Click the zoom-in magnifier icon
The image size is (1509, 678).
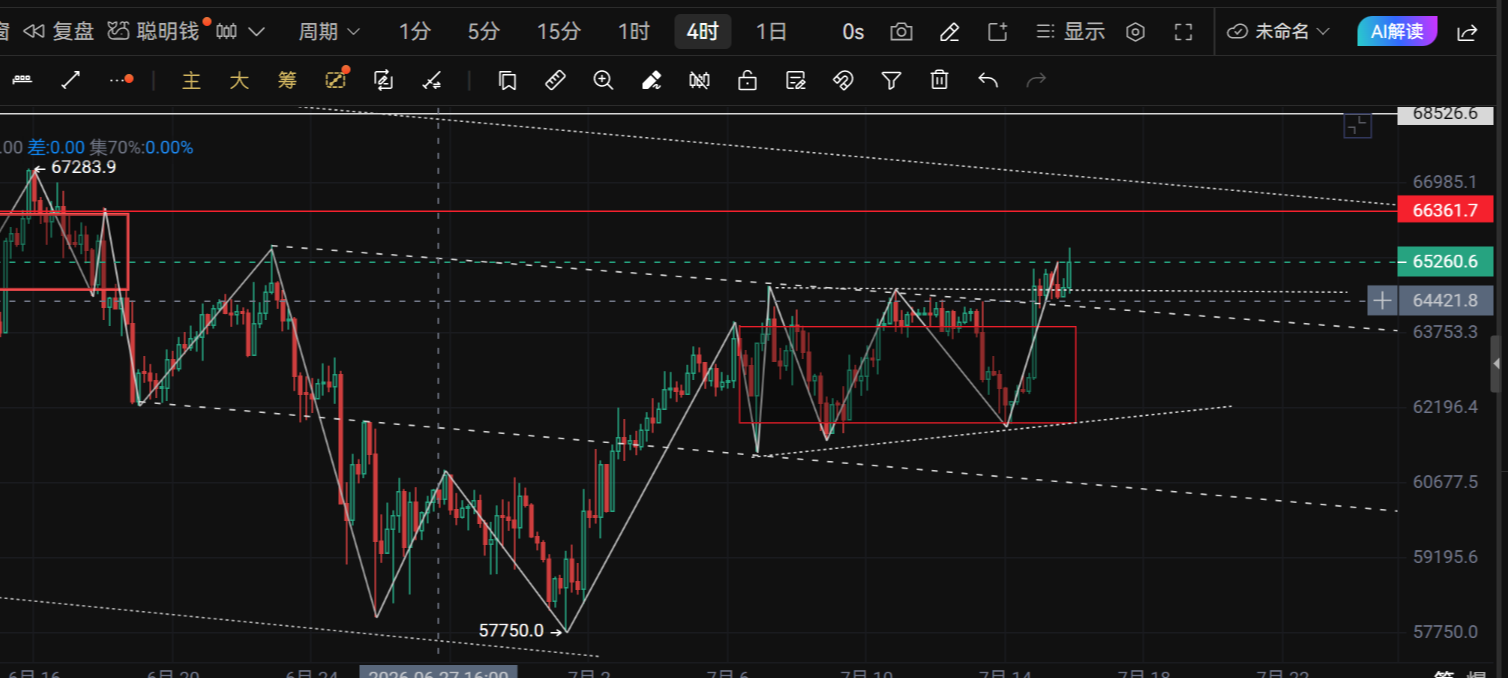(603, 81)
